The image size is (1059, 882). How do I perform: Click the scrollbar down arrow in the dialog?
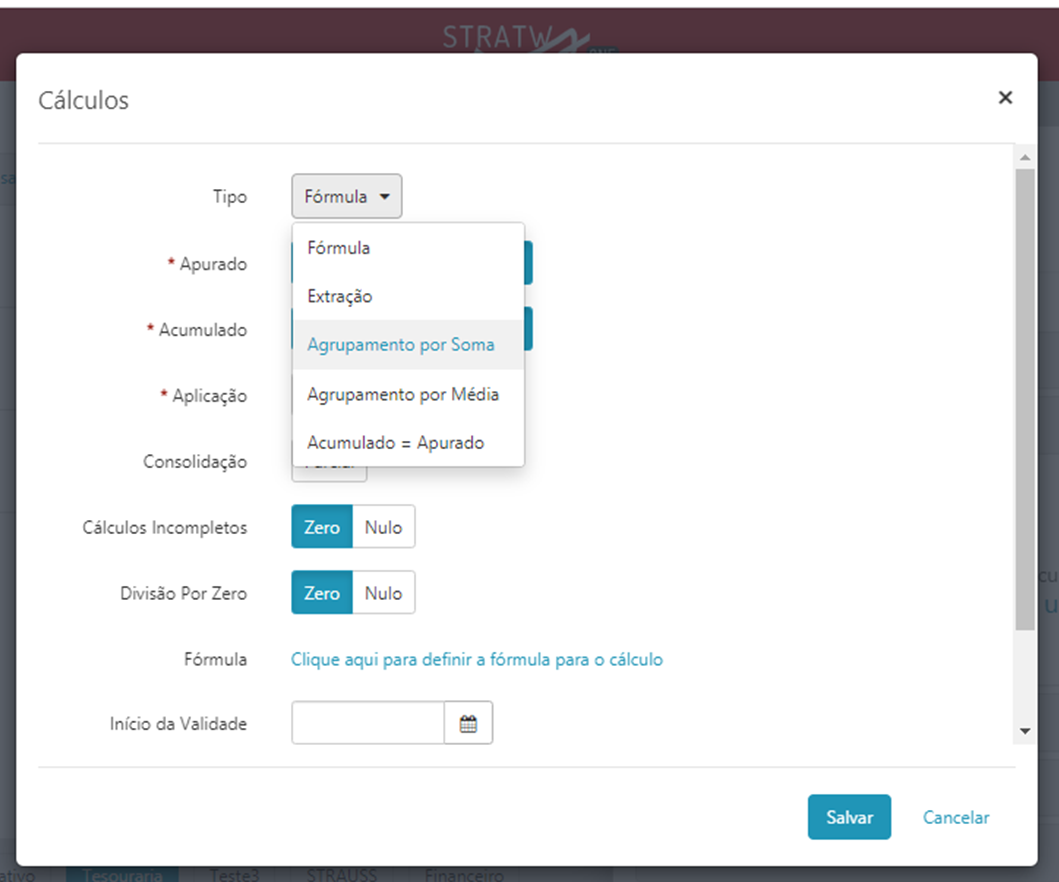[x=1025, y=731]
